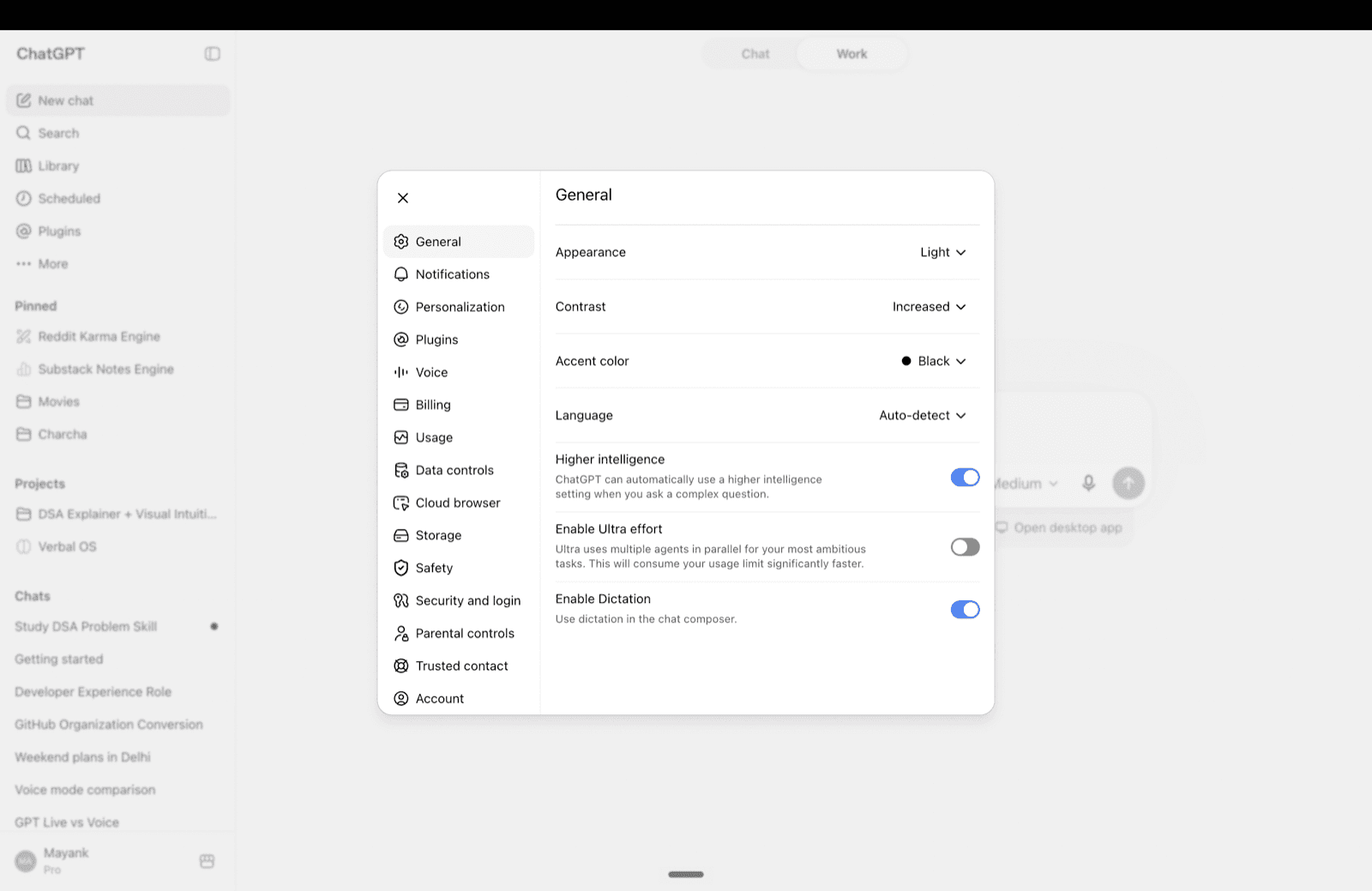Close the settings dialog with X
The height and width of the screenshot is (891, 1372).
coord(403,198)
